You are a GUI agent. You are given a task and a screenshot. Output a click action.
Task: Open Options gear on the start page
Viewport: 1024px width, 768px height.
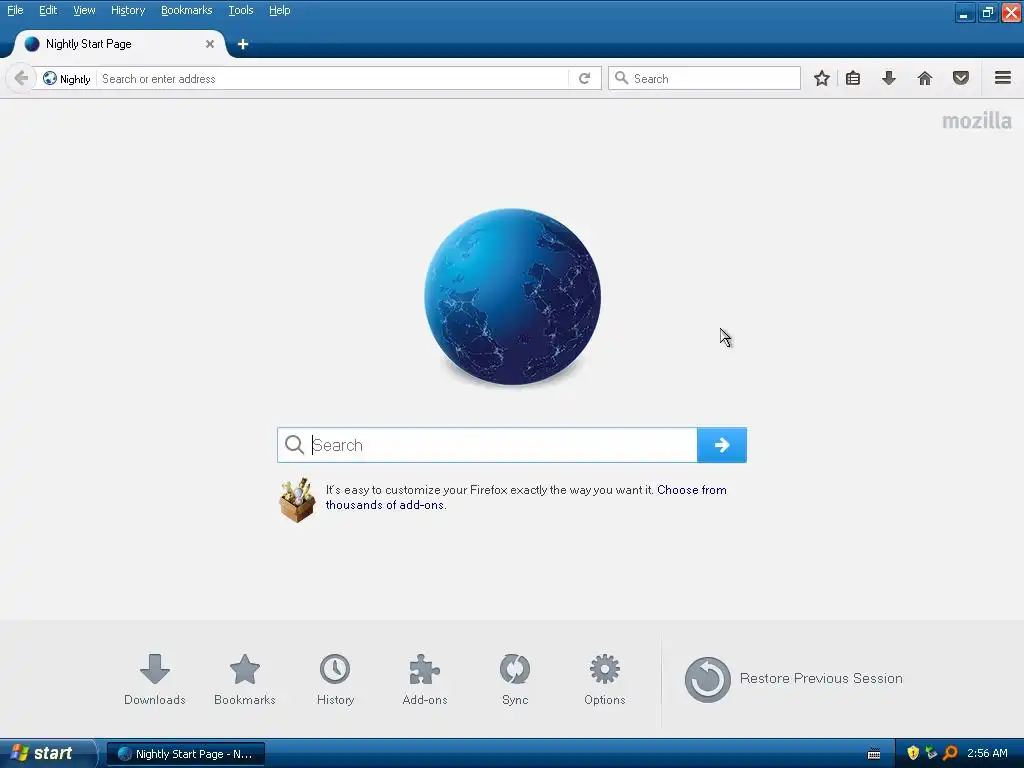(605, 679)
